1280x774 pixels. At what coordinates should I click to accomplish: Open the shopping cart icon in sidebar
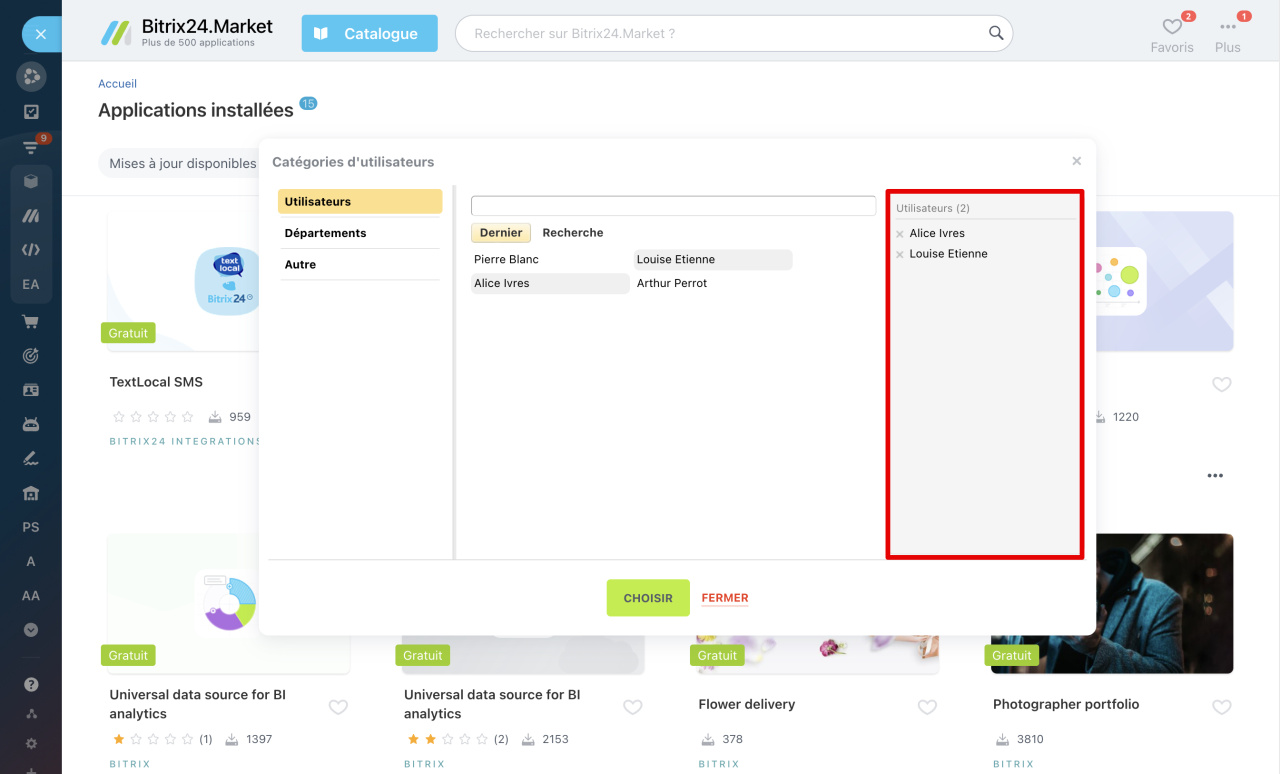coord(31,321)
